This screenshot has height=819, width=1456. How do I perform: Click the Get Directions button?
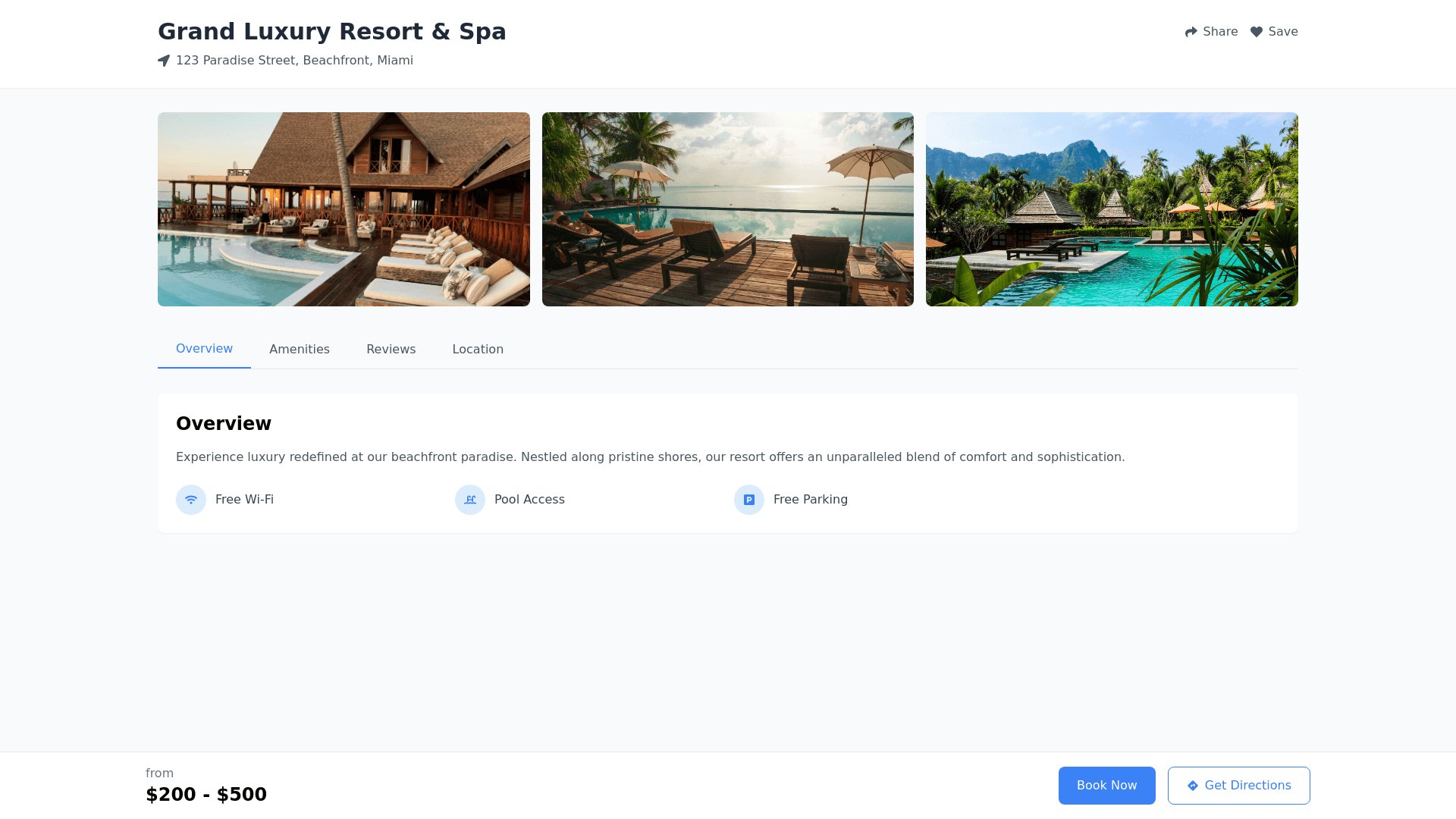1239,786
